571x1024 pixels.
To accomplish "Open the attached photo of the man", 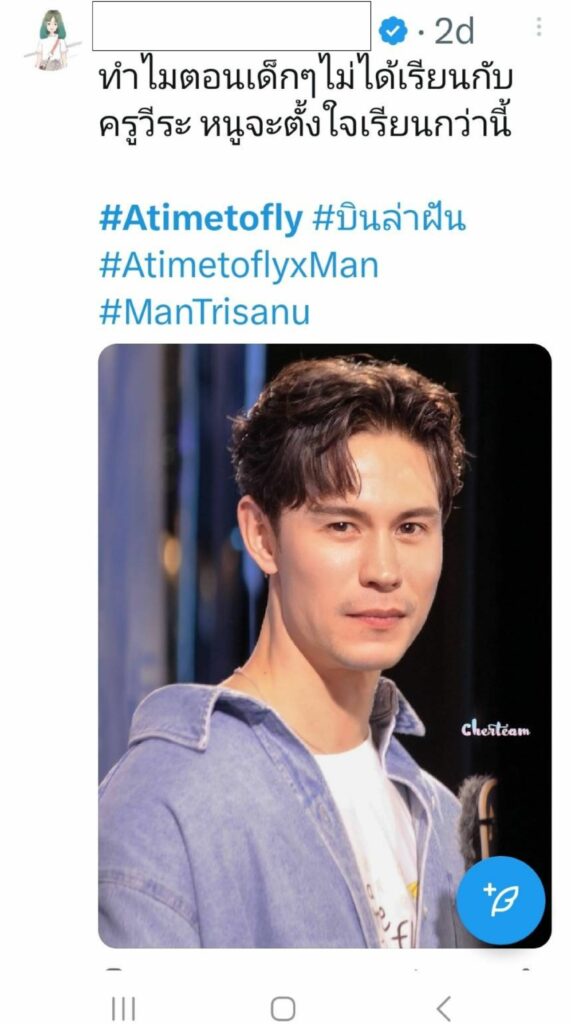I will (x=325, y=645).
